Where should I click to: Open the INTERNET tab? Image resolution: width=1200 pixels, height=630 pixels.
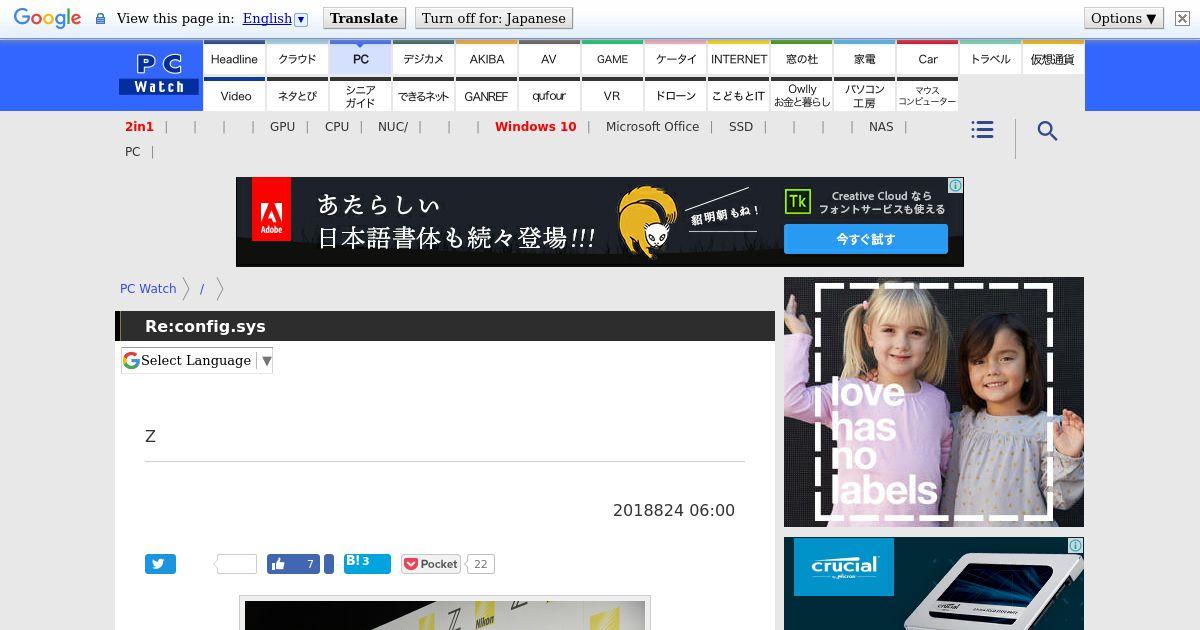coord(739,58)
